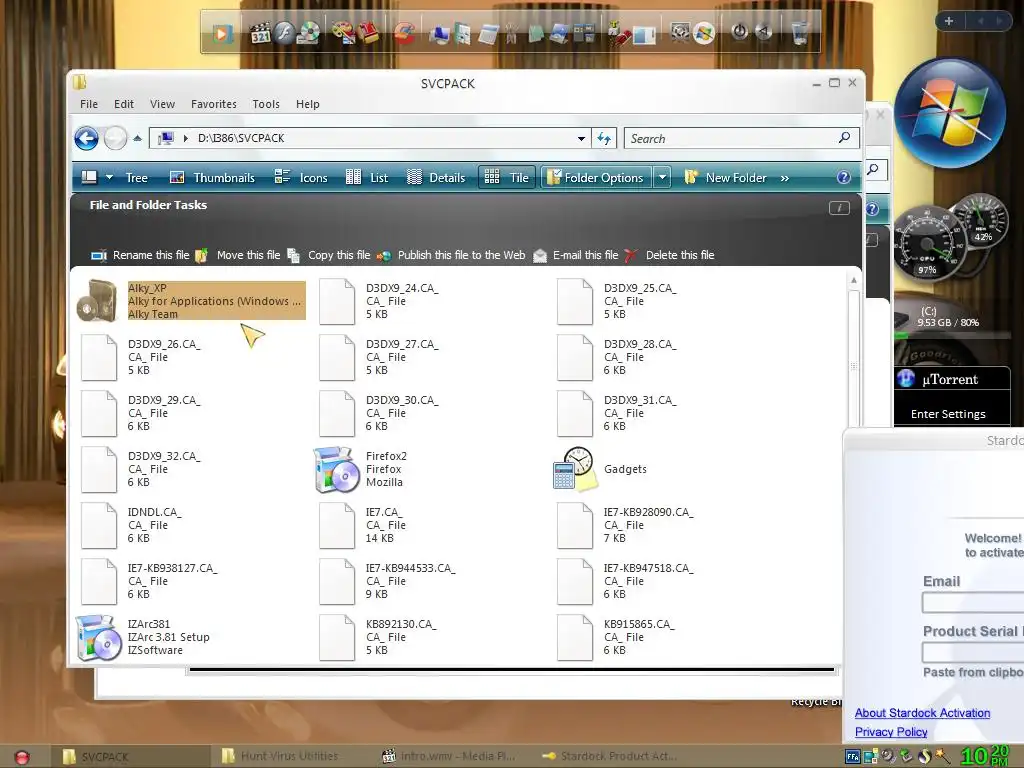Open the File menu

point(89,104)
